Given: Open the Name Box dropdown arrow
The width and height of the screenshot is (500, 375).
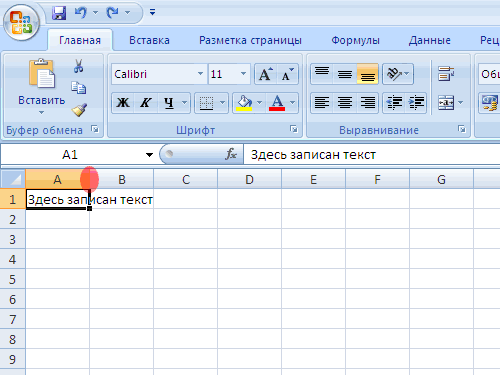Looking at the screenshot, I should coord(149,155).
